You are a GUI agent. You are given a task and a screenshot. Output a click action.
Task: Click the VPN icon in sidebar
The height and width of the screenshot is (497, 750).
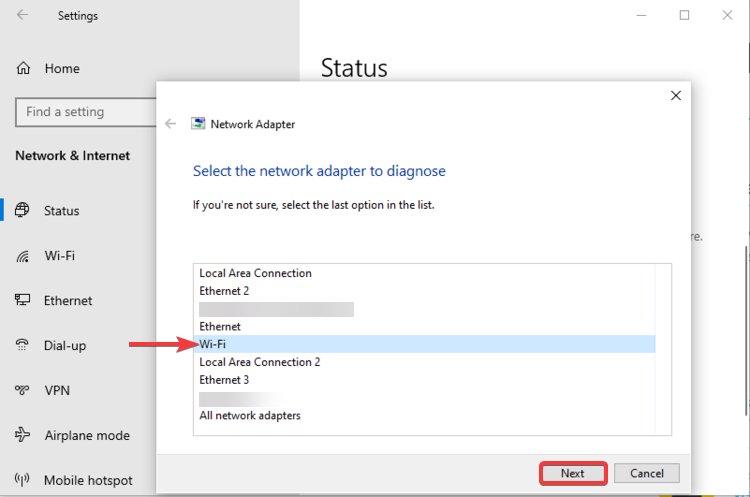pyautogui.click(x=23, y=391)
